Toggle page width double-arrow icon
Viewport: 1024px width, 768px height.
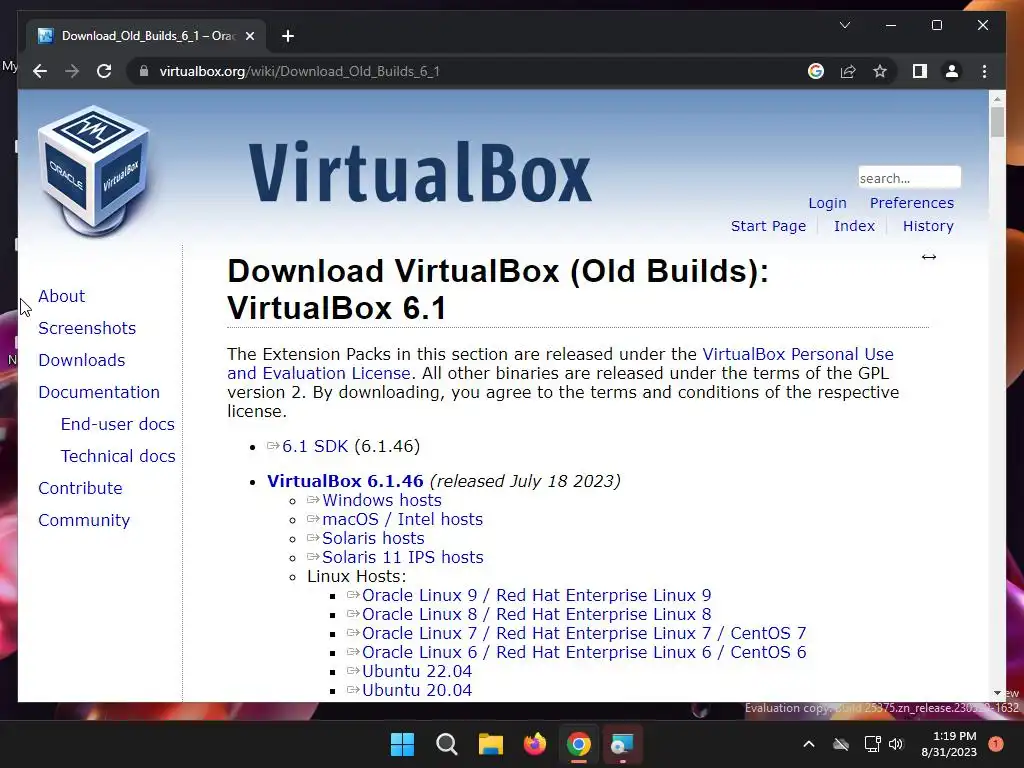pos(929,257)
